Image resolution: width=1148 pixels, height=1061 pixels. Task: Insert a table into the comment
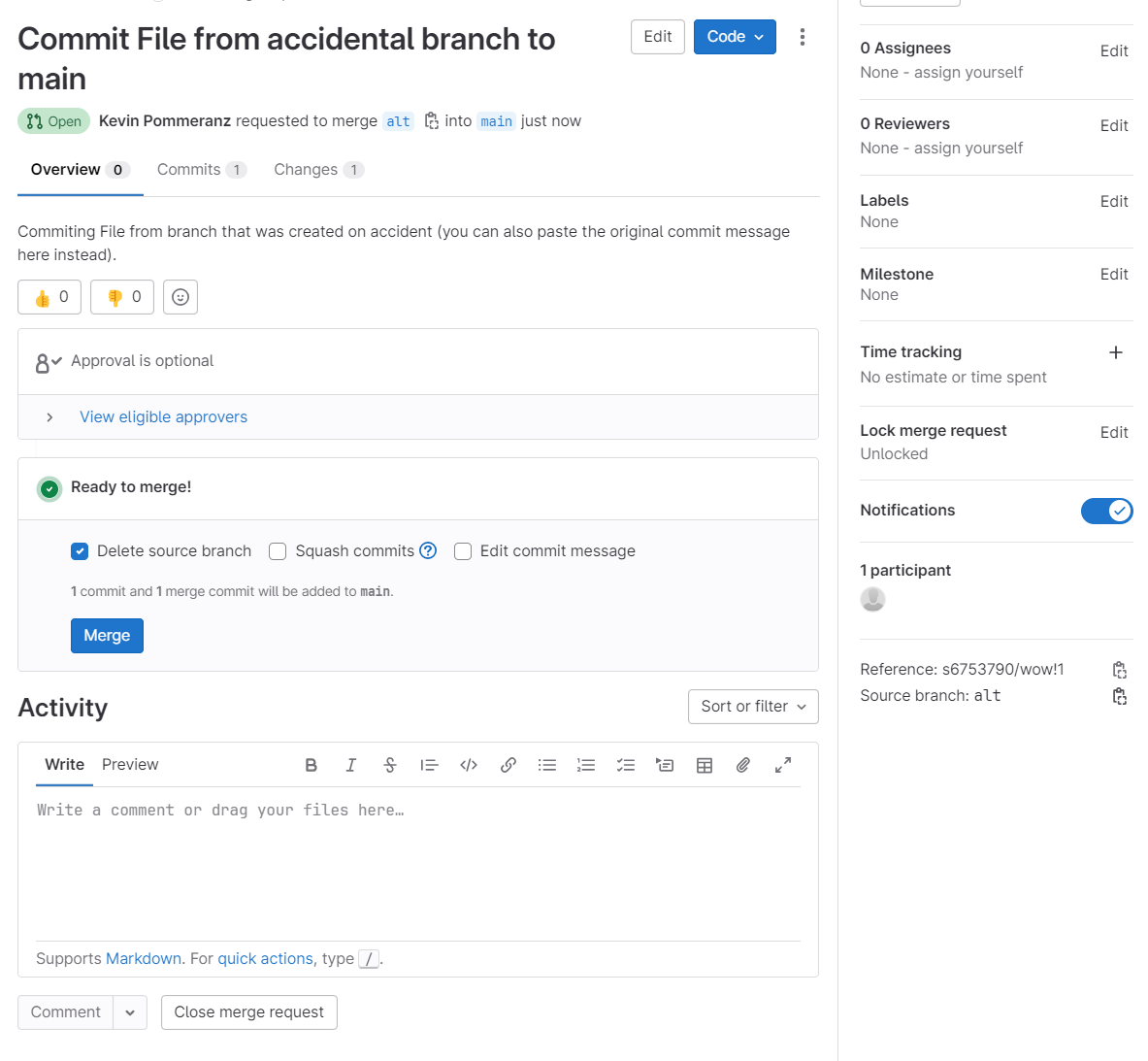coord(705,765)
